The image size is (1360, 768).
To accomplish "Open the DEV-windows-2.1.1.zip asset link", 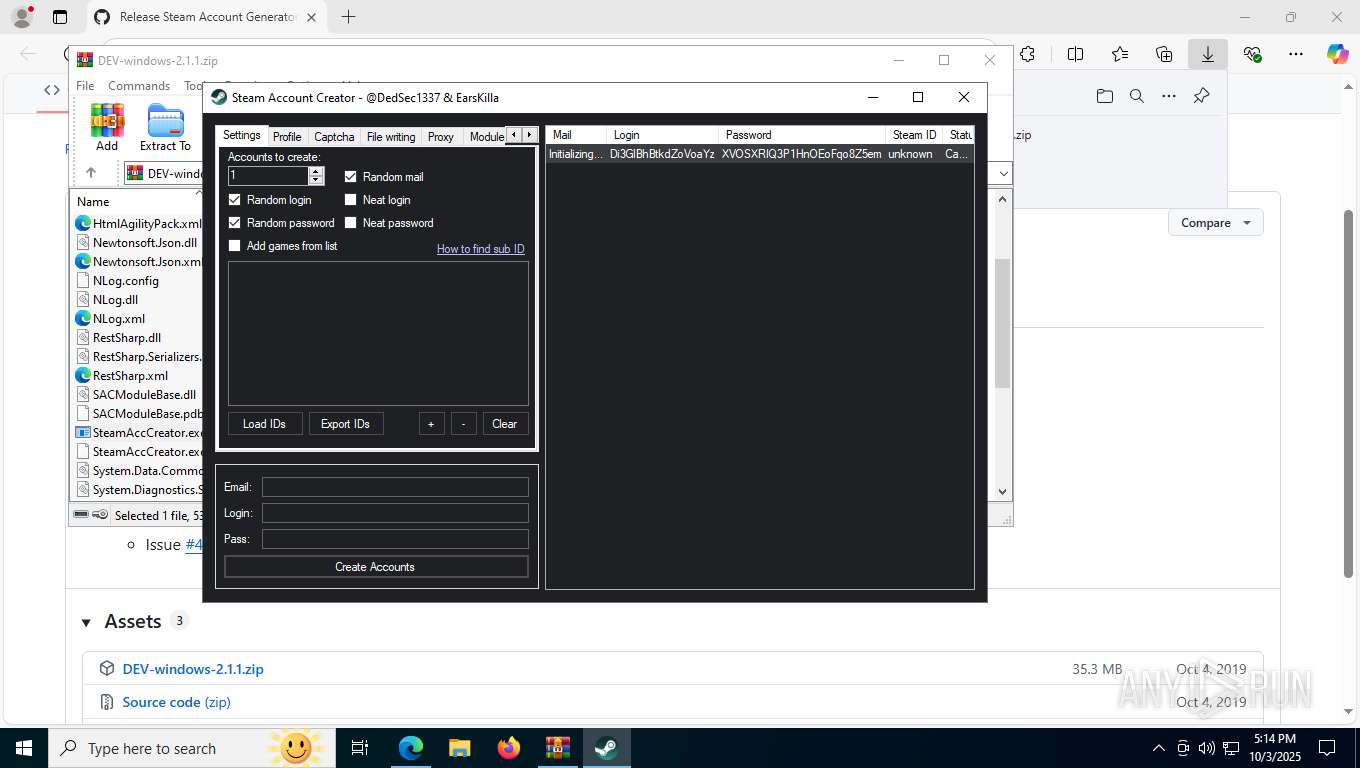I will [193, 669].
